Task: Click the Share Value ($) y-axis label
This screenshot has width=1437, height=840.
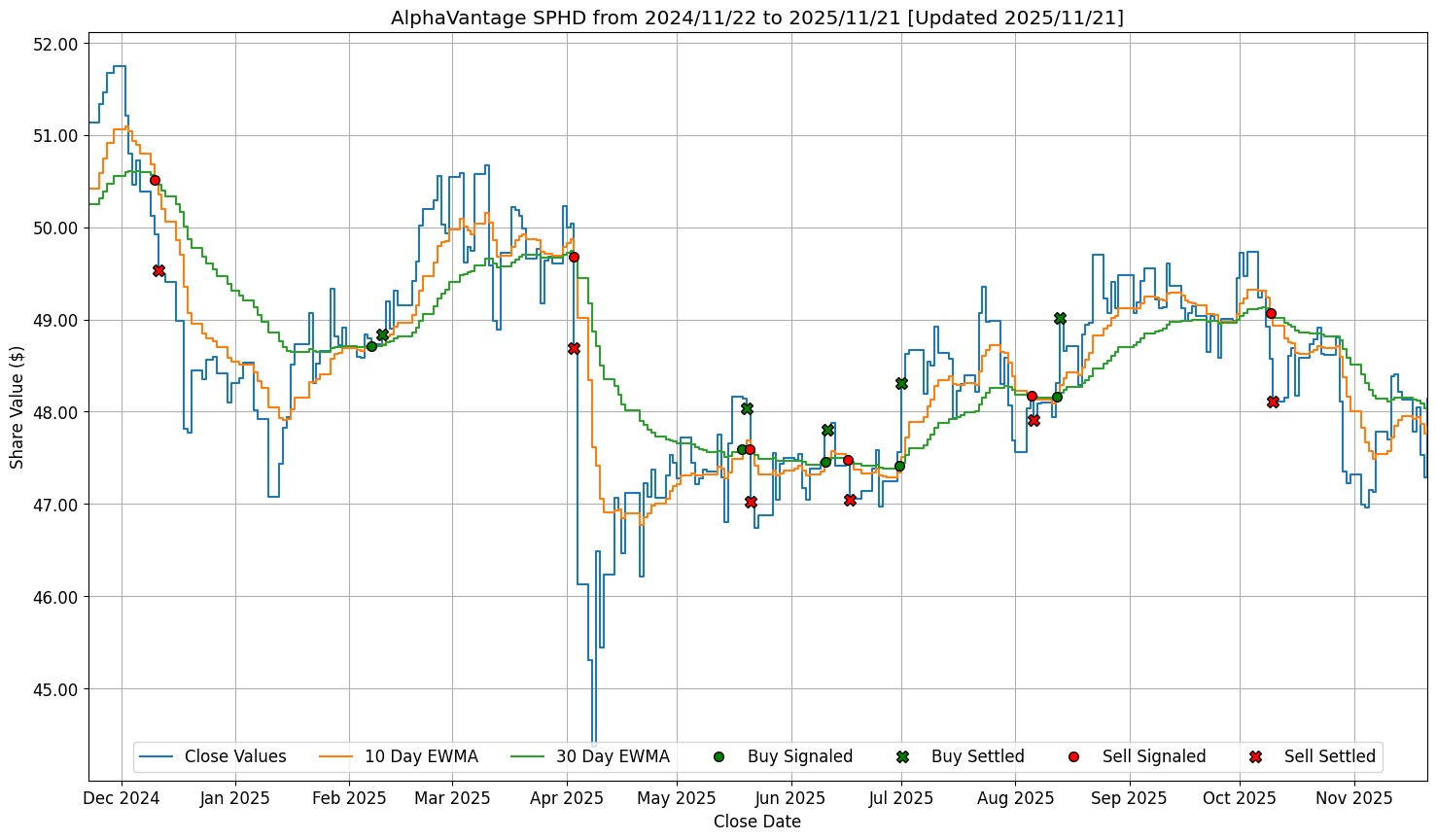Action: [x=17, y=406]
